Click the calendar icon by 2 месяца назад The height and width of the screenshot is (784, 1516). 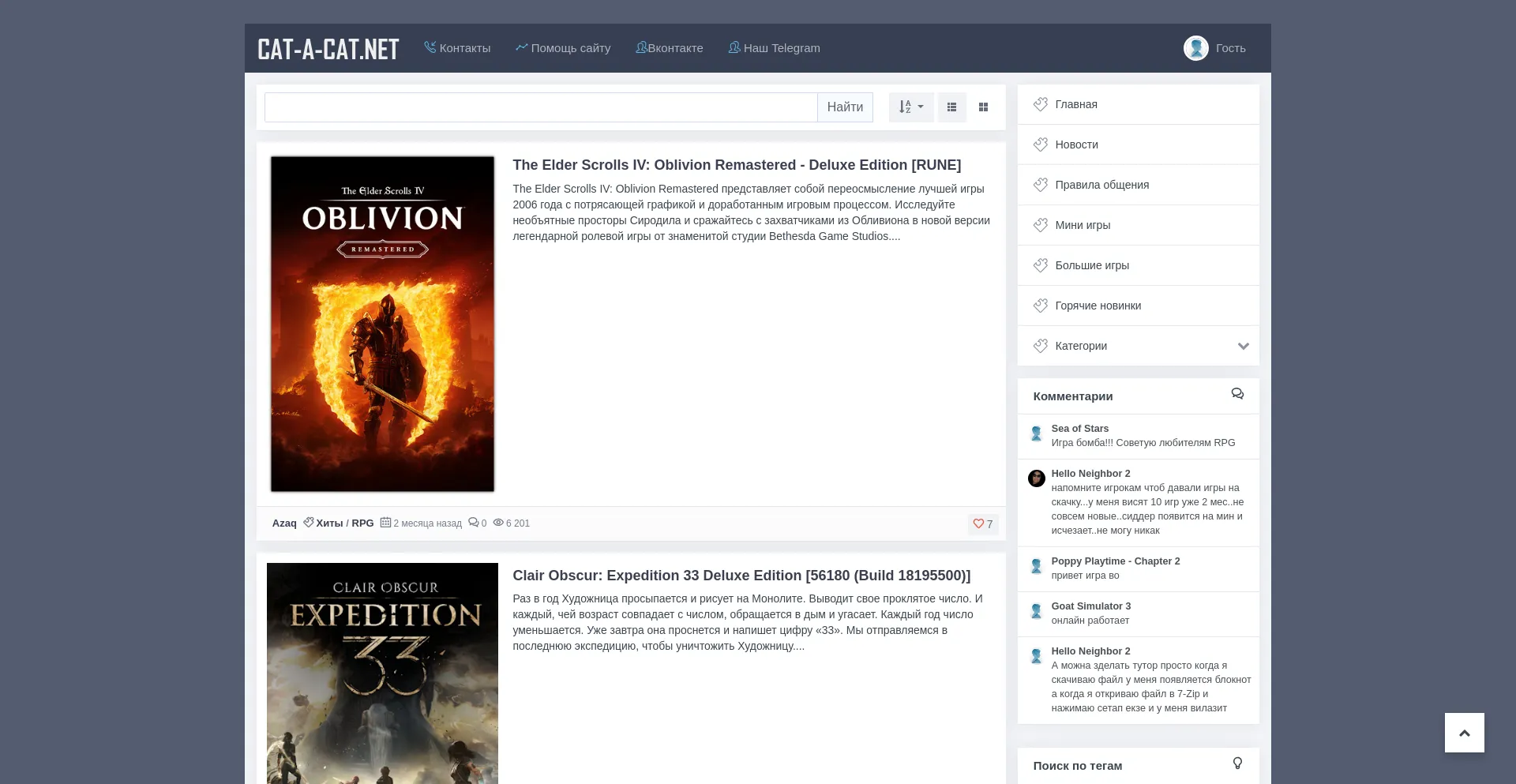pyautogui.click(x=385, y=523)
